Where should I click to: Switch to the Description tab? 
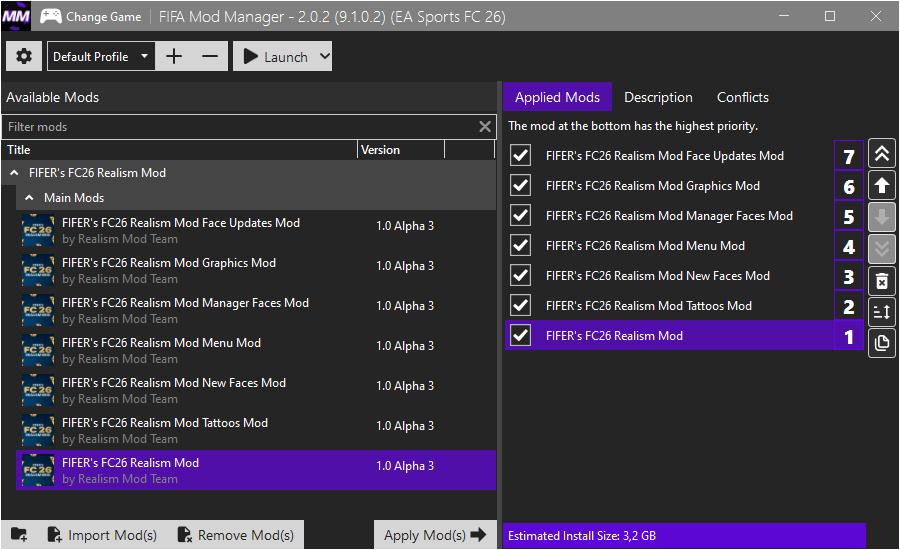point(658,98)
